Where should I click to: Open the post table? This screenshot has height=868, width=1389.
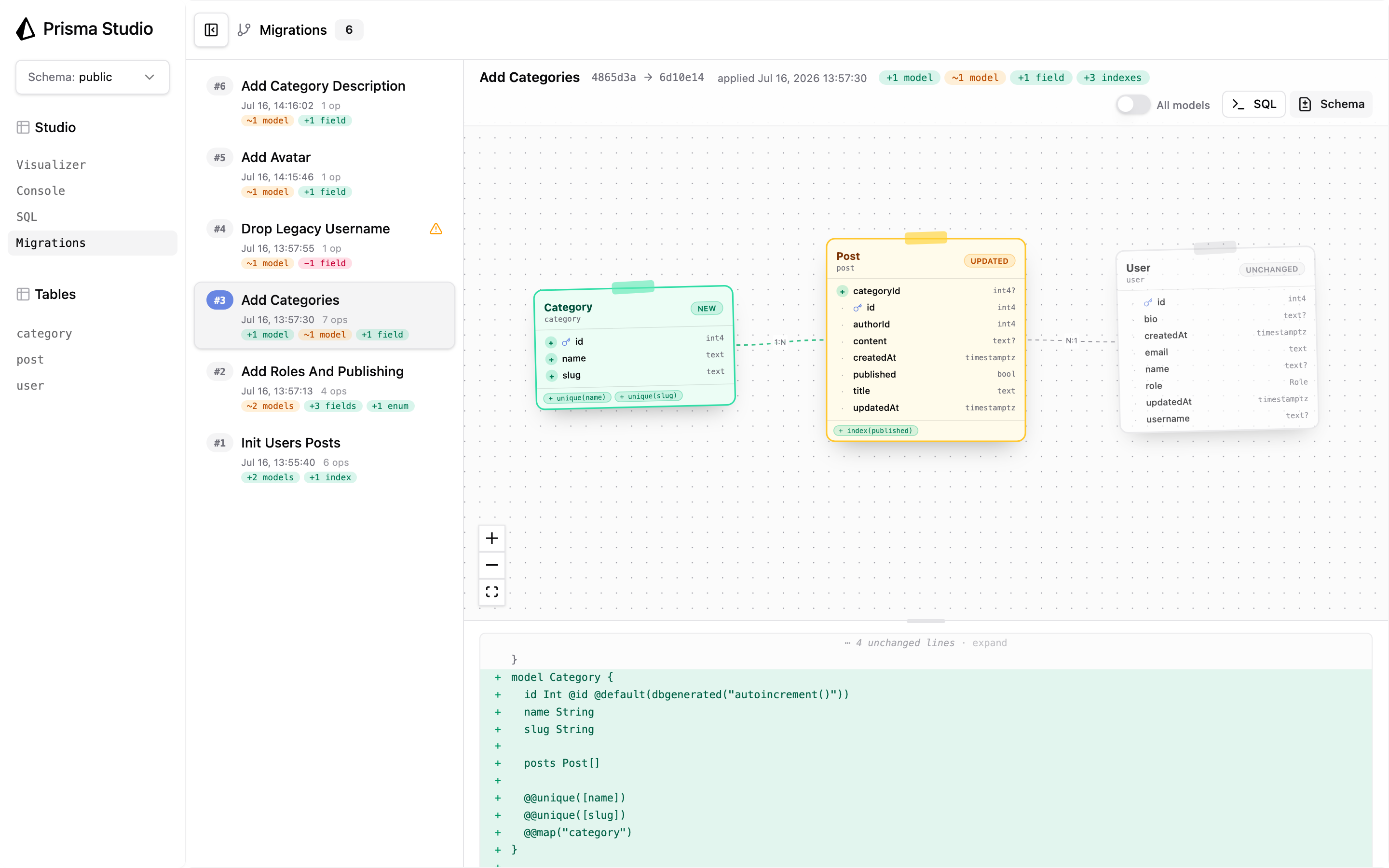30,360
